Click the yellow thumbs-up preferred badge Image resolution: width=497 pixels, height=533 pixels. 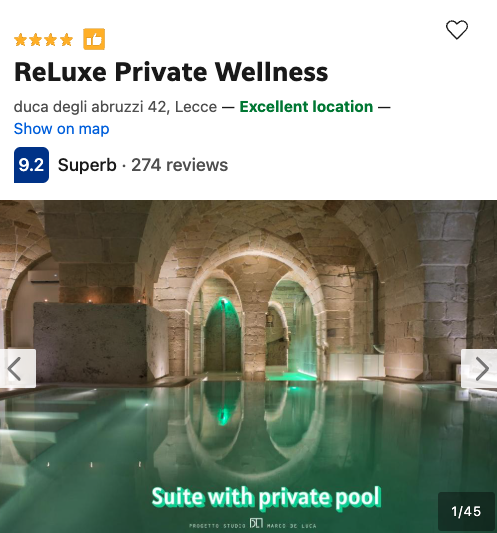tap(94, 39)
